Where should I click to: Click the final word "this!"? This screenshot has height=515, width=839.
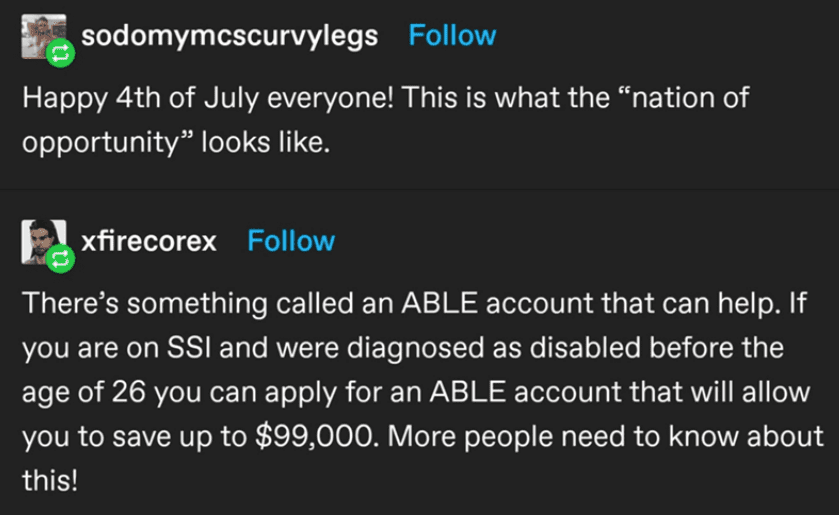(x=50, y=480)
